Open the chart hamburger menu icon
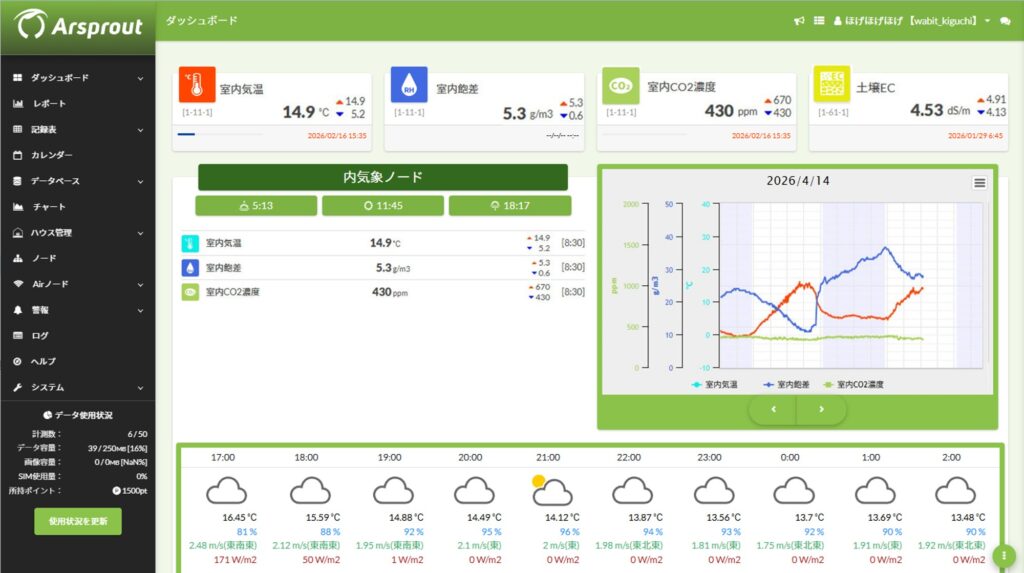 pyautogui.click(x=979, y=183)
